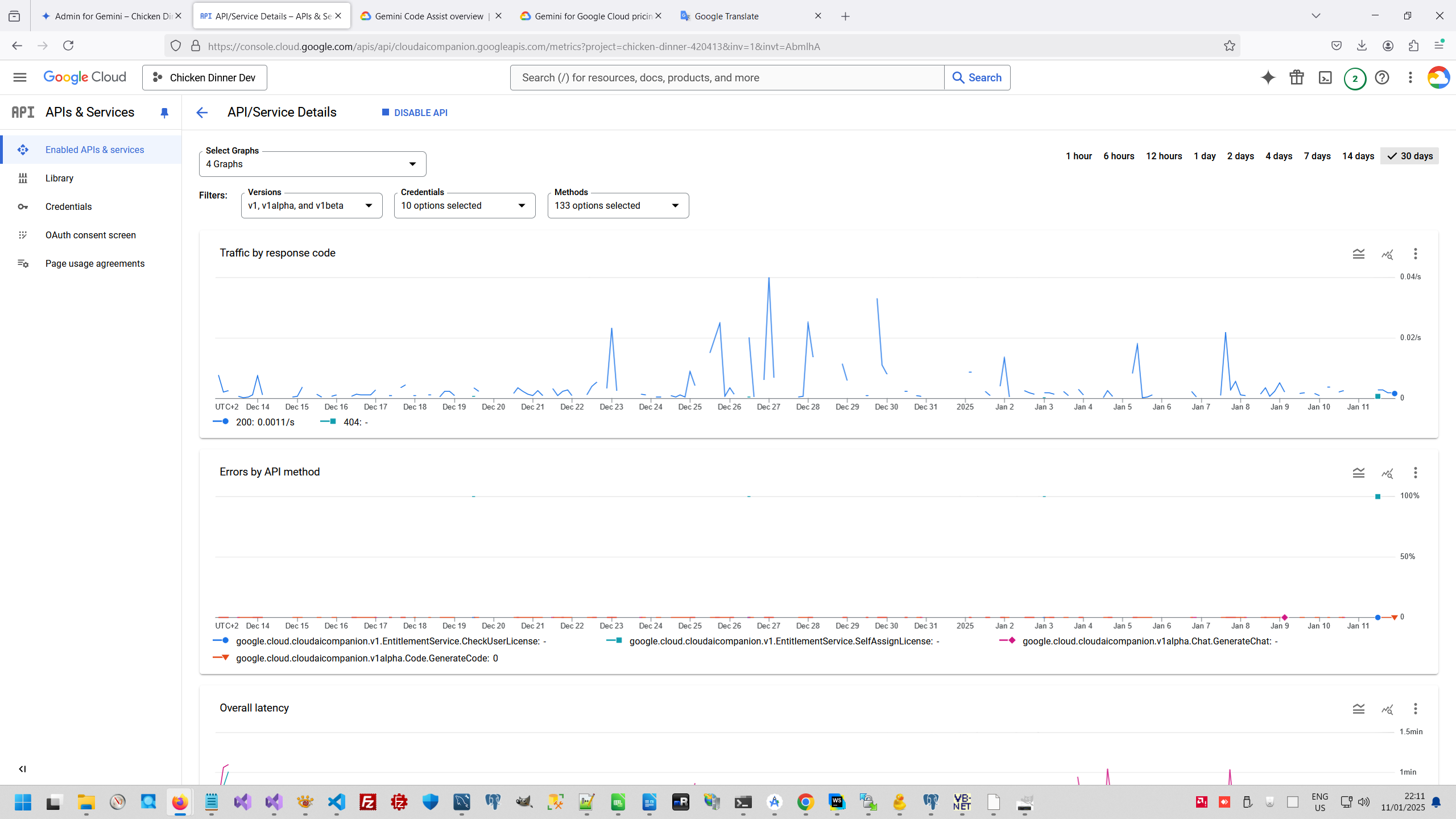Switch to Gemini Code Assist overview tab
1456x819 pixels.
tap(429, 16)
